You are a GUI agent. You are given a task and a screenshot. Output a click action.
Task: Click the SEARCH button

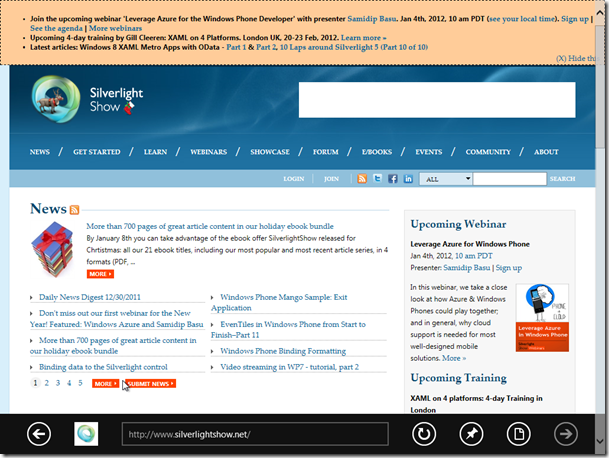562,179
